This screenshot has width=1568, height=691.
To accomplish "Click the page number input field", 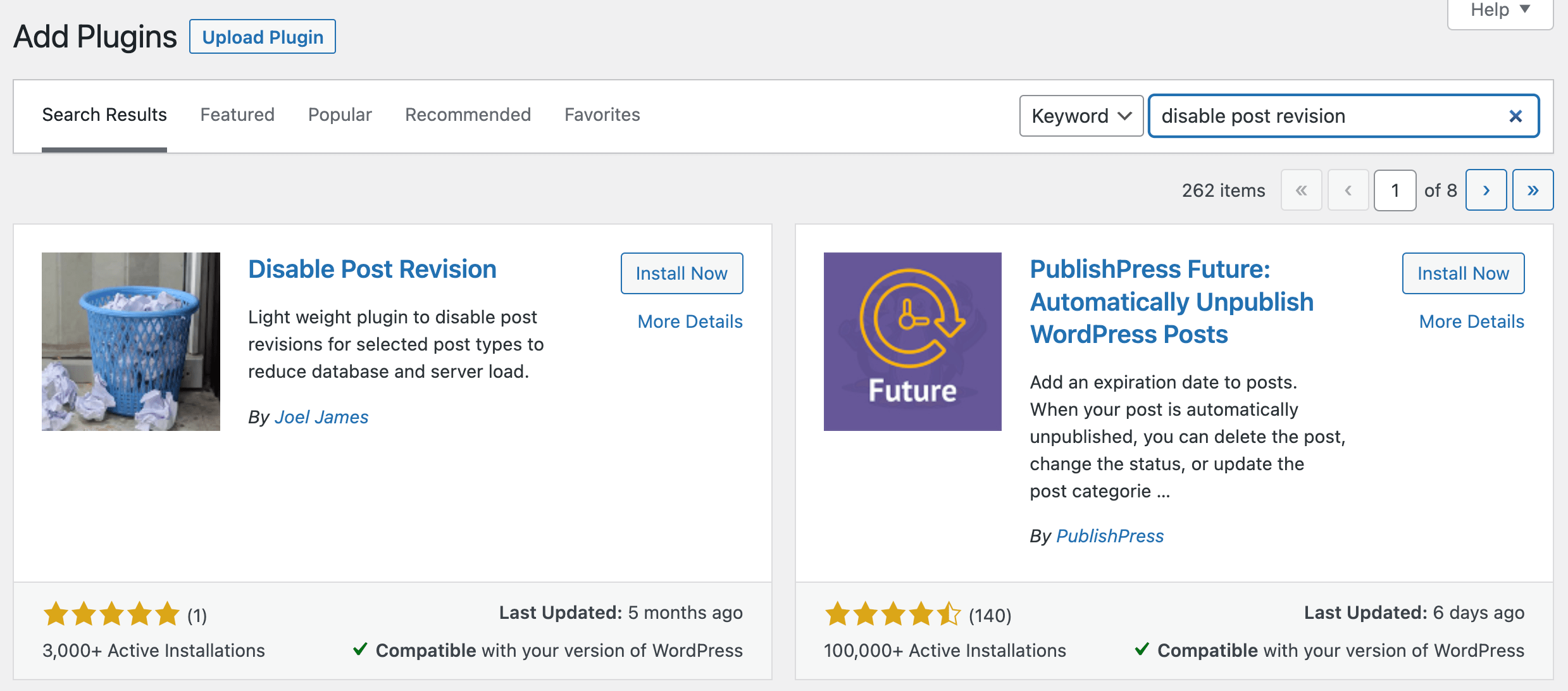I will pyautogui.click(x=1395, y=190).
